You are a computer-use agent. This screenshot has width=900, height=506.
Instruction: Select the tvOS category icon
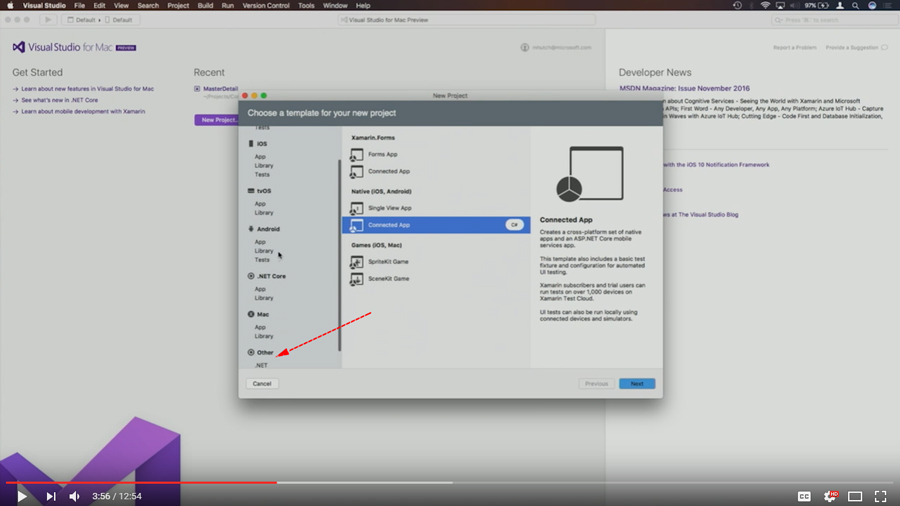pos(251,190)
